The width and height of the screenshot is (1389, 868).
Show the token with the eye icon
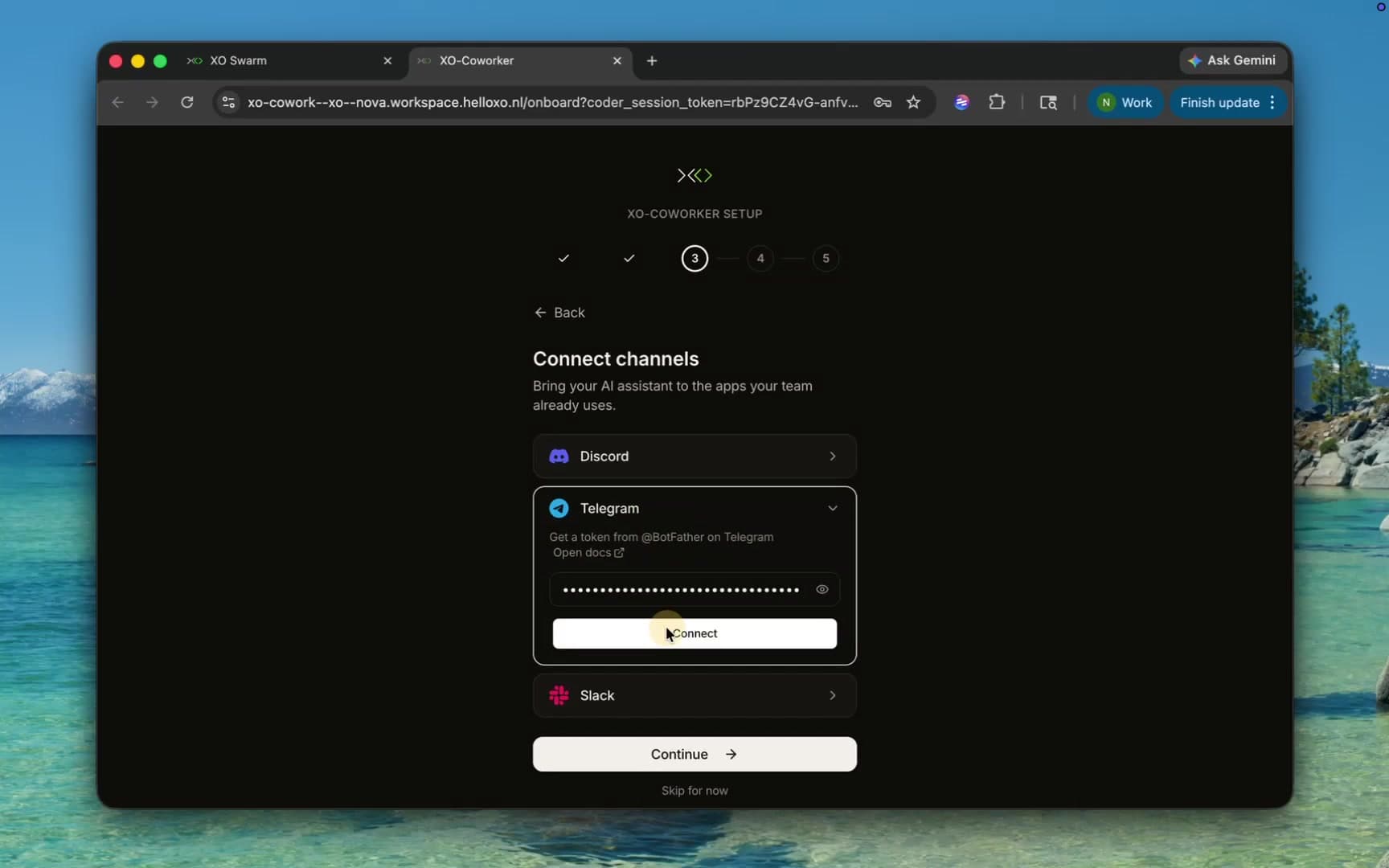[x=822, y=589]
